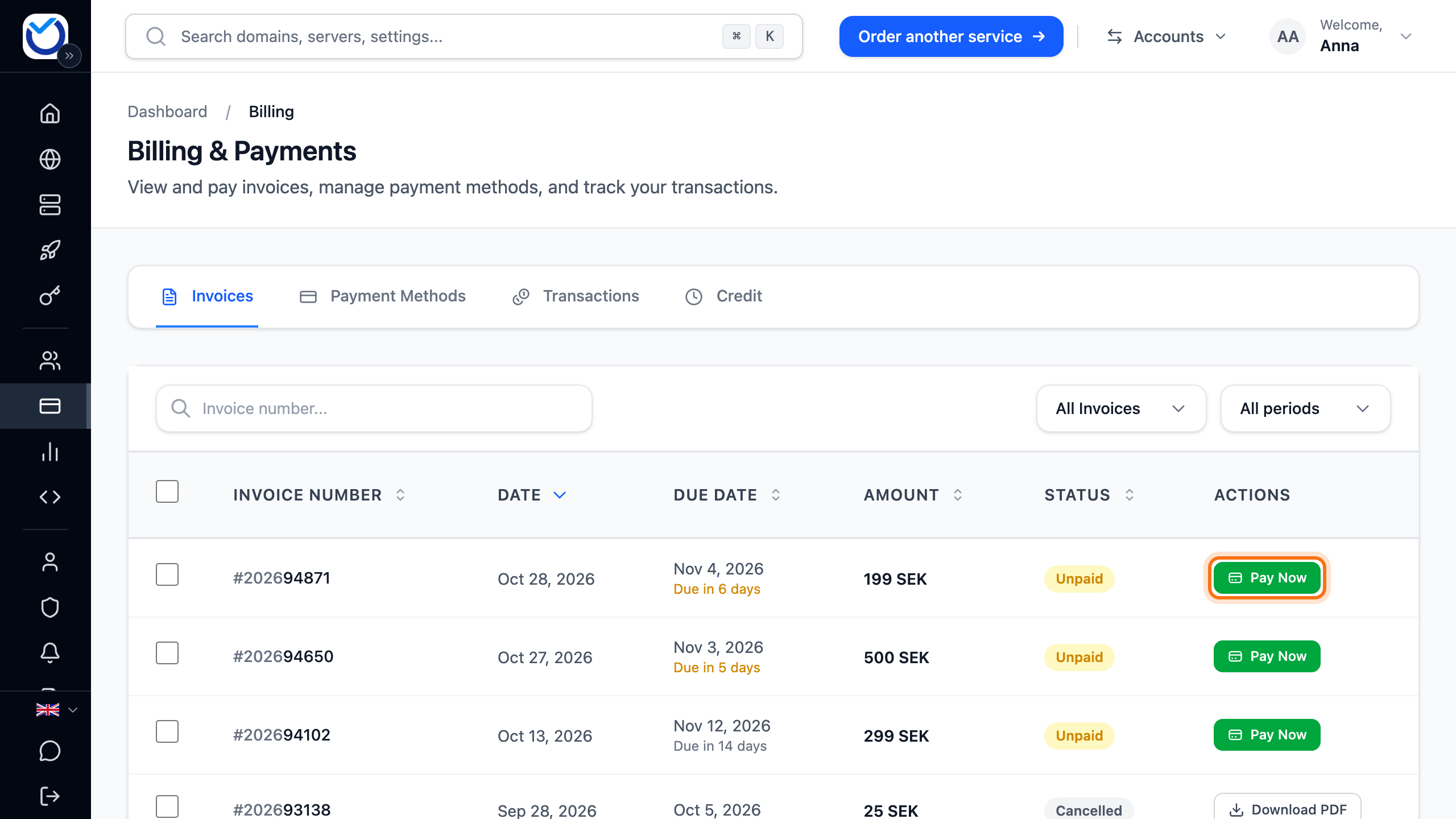Open the bar chart statistics icon
The image size is (1456, 819).
point(50,452)
